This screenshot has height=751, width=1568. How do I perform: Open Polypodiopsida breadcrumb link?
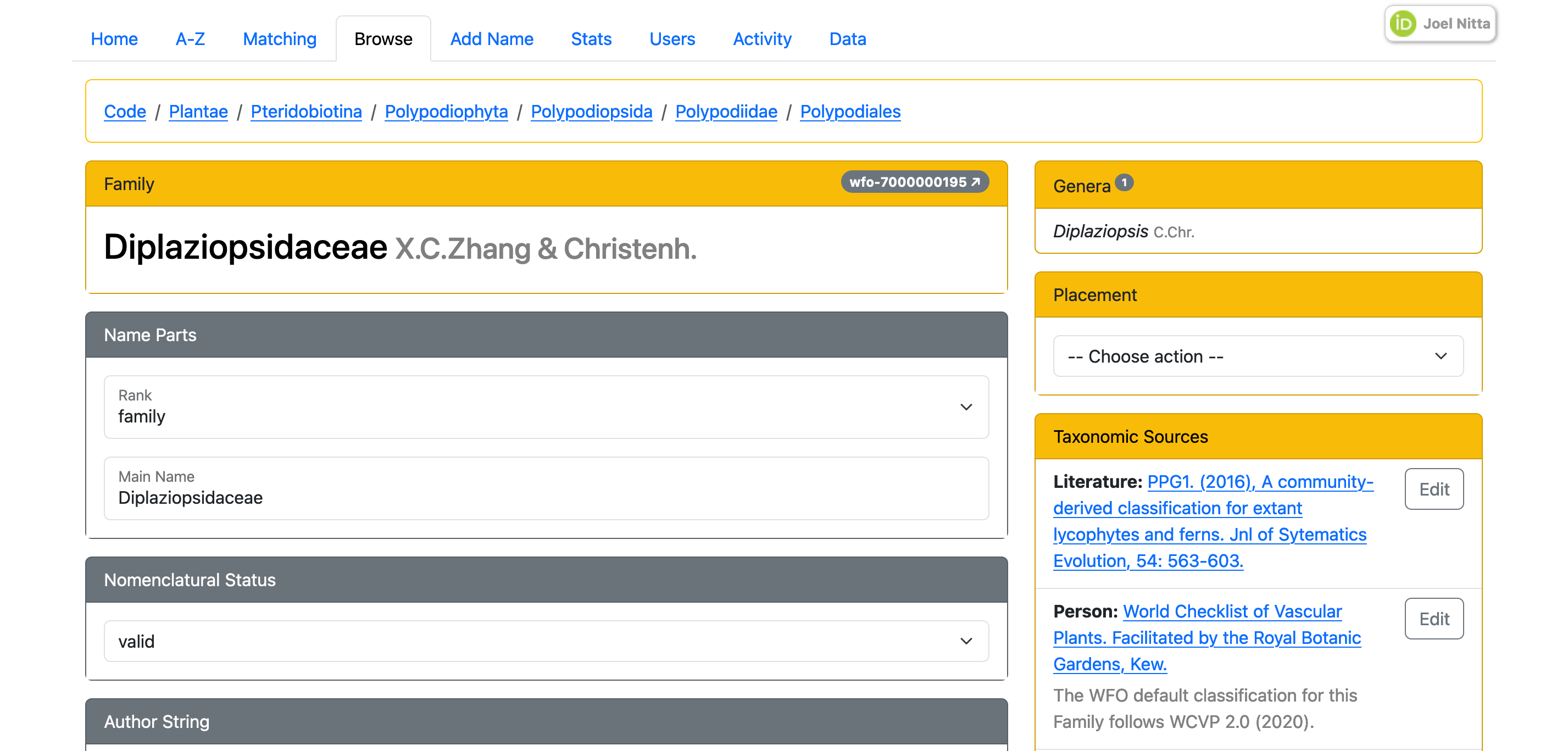point(591,112)
